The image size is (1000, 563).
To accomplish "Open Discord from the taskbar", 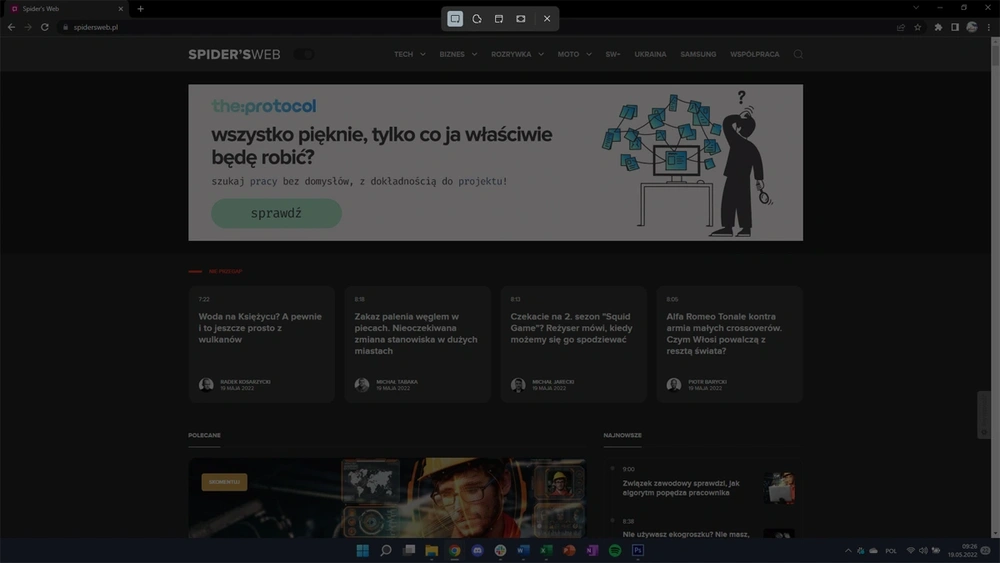I will tap(478, 550).
